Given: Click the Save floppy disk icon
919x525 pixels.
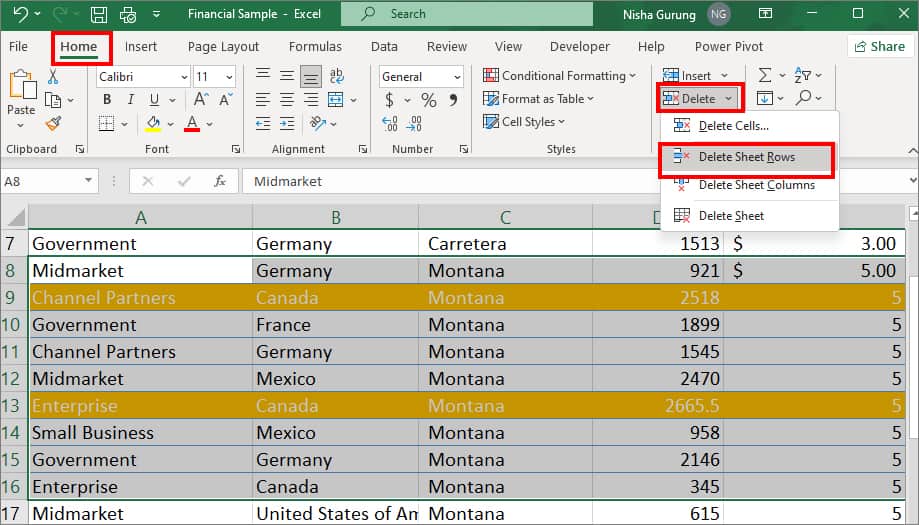Looking at the screenshot, I should (98, 14).
